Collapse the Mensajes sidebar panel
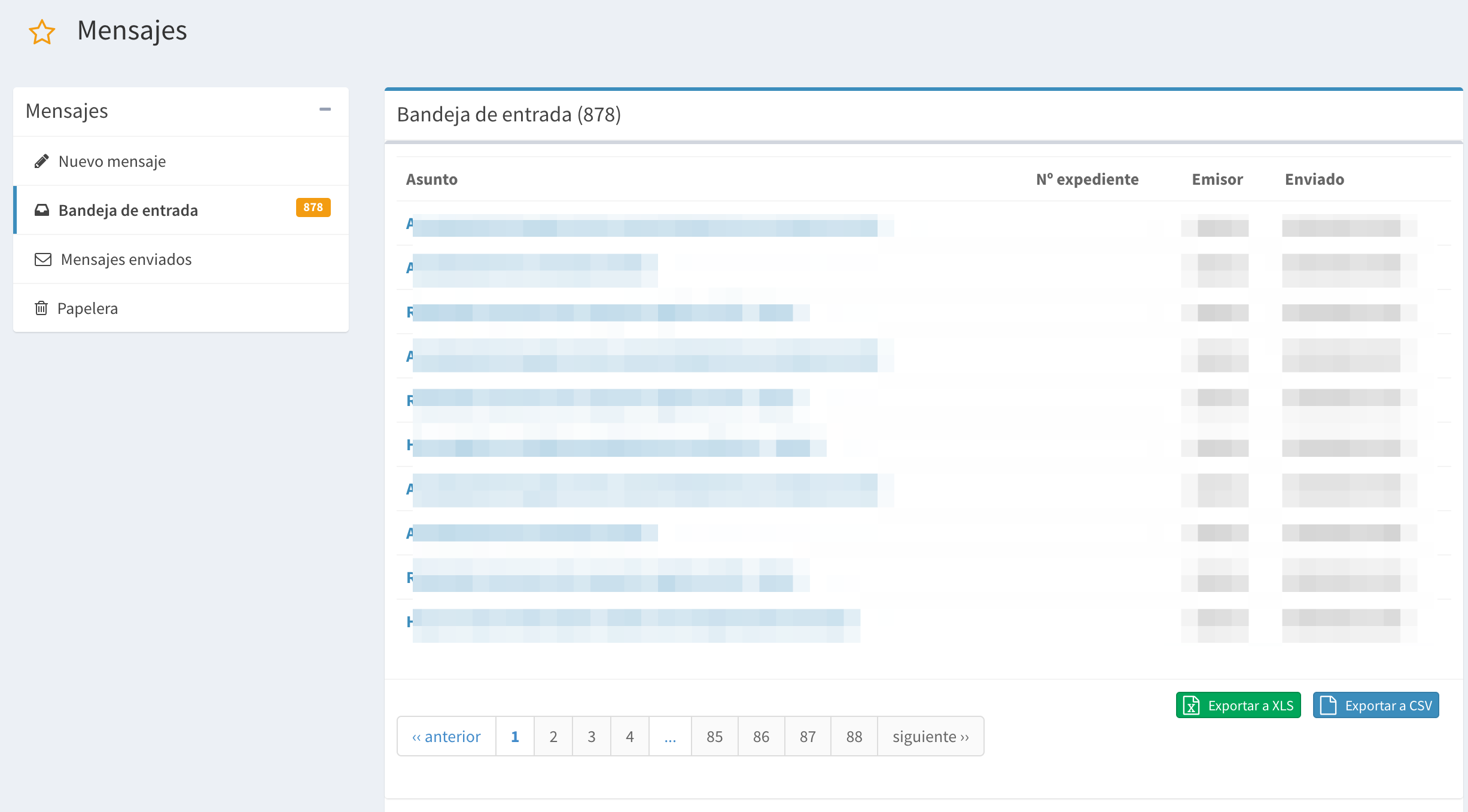Screen dimensions: 1468x812 point(325,109)
